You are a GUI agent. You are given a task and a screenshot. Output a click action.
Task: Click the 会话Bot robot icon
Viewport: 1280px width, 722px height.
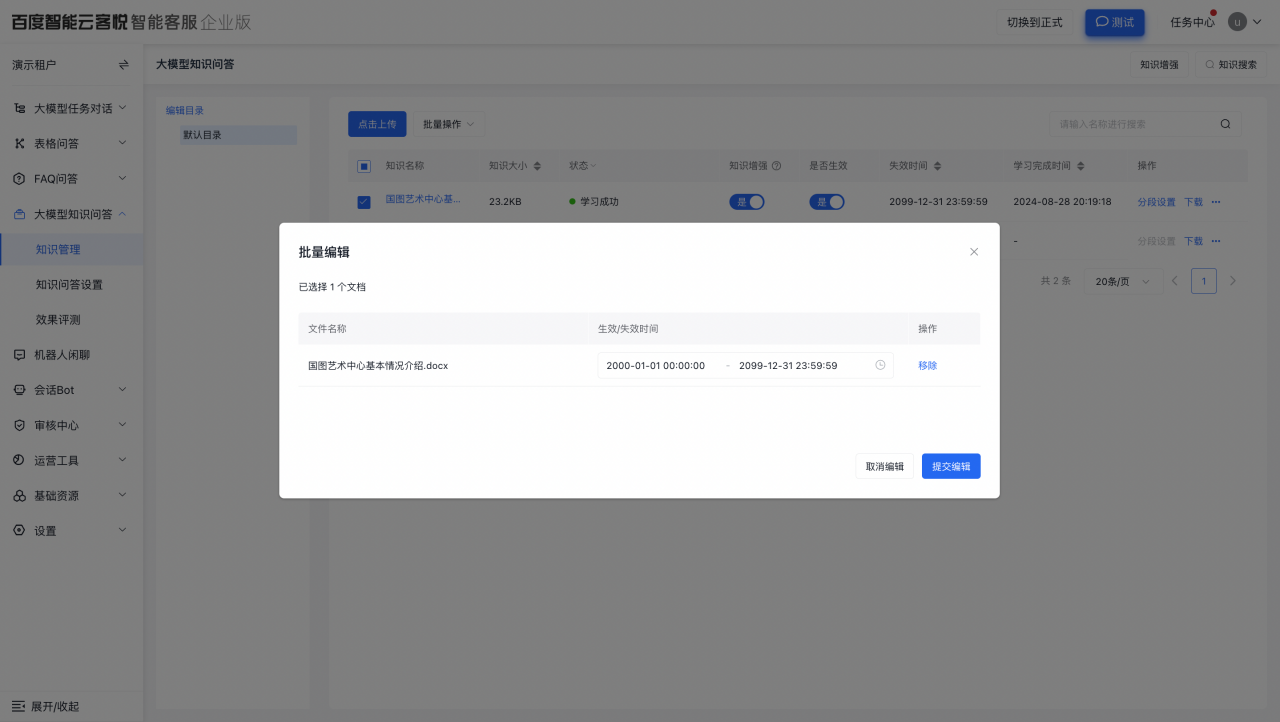(19, 390)
